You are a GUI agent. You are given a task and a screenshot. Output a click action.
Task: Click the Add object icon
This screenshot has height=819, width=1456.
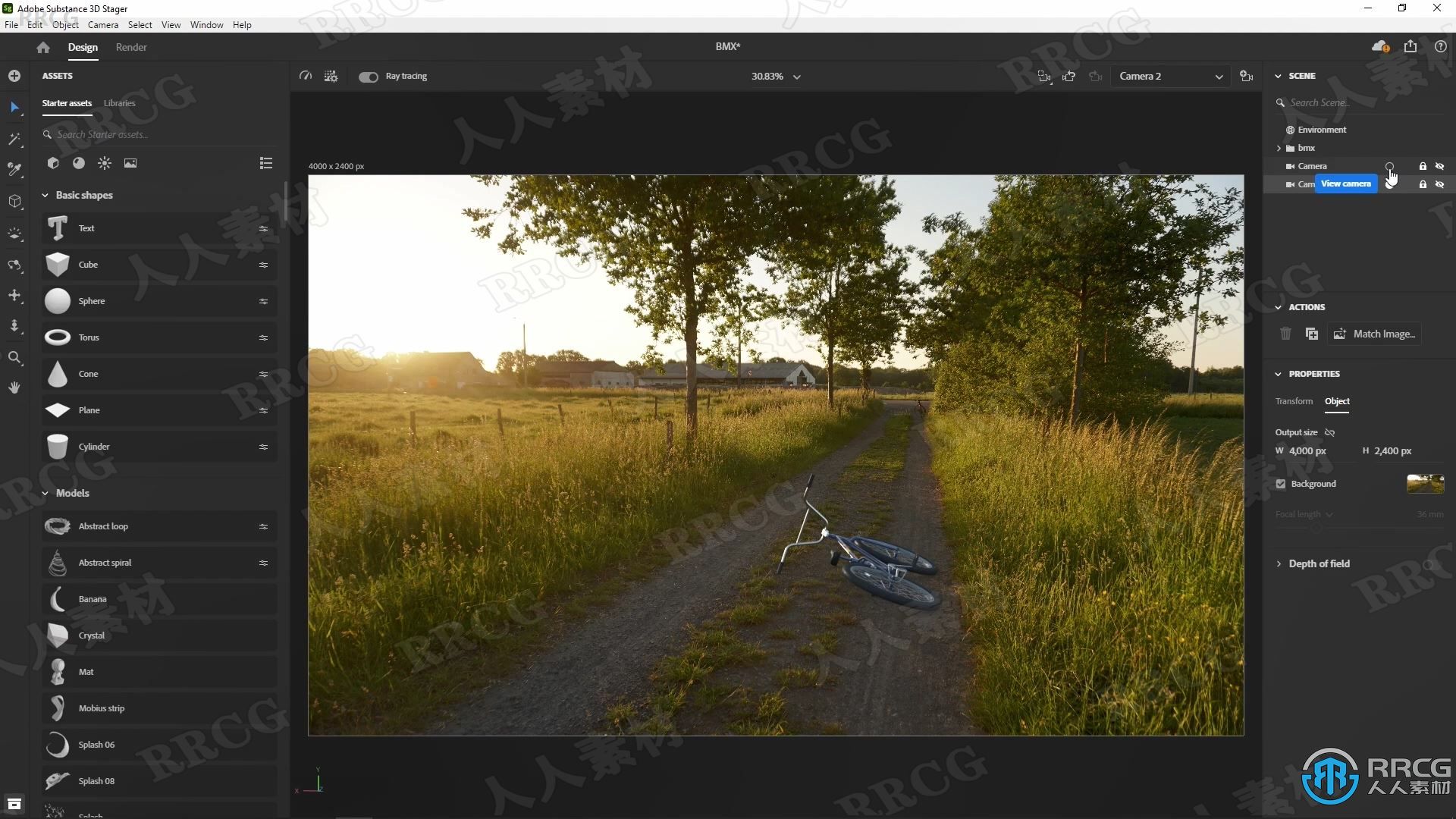pos(14,75)
